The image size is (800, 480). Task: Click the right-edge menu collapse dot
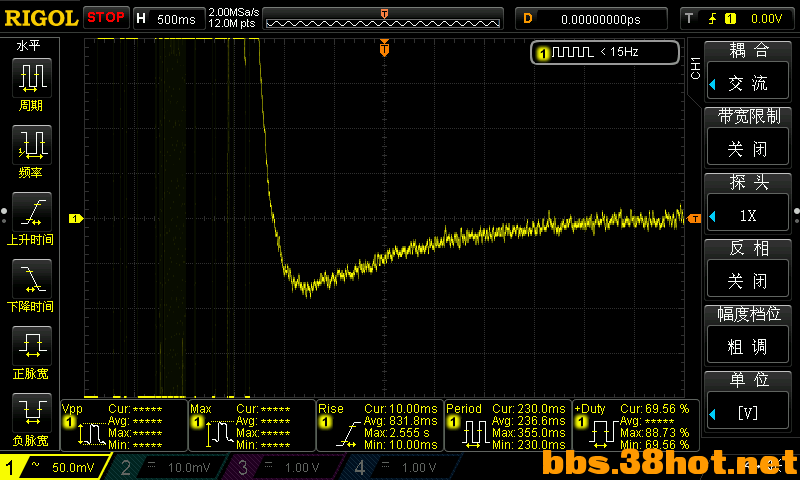[796, 211]
